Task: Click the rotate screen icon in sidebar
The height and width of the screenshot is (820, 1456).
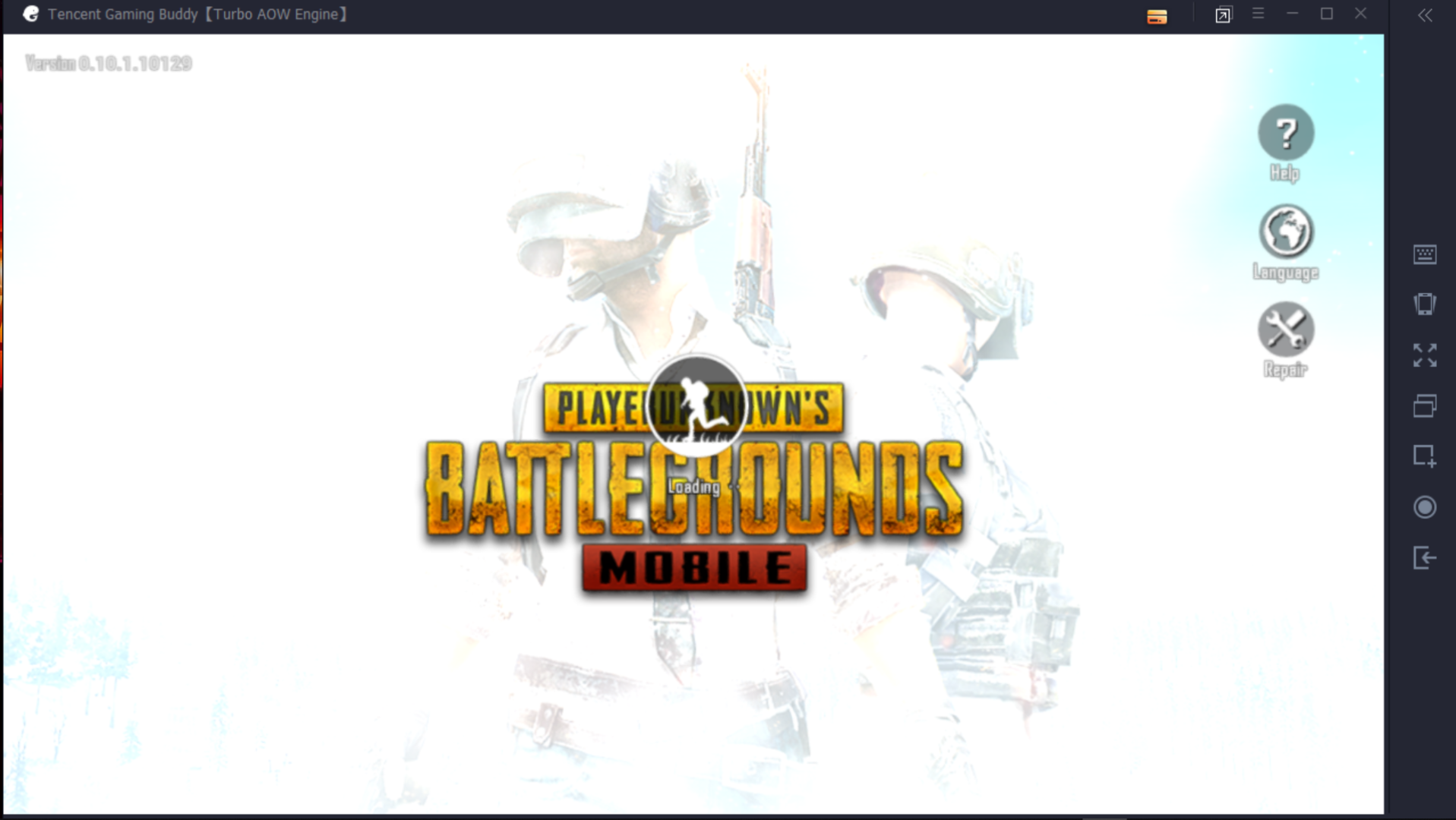Action: (x=1425, y=304)
